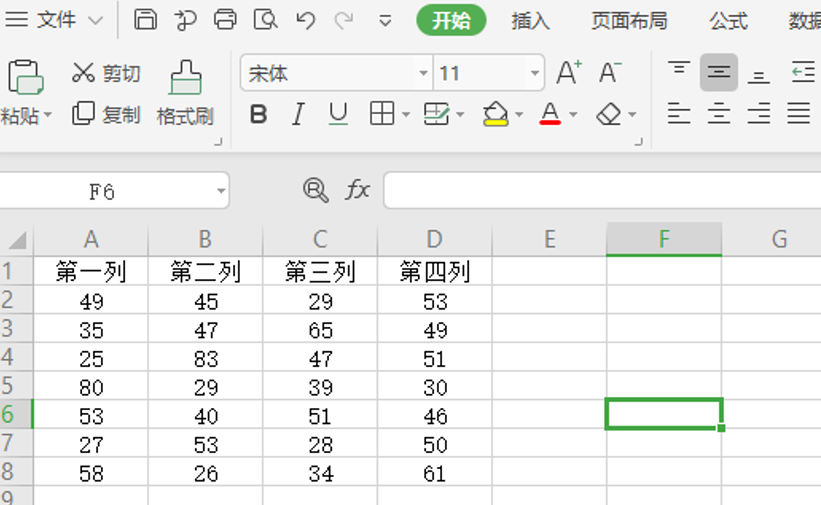Click the Copy (复制) button

pos(106,114)
